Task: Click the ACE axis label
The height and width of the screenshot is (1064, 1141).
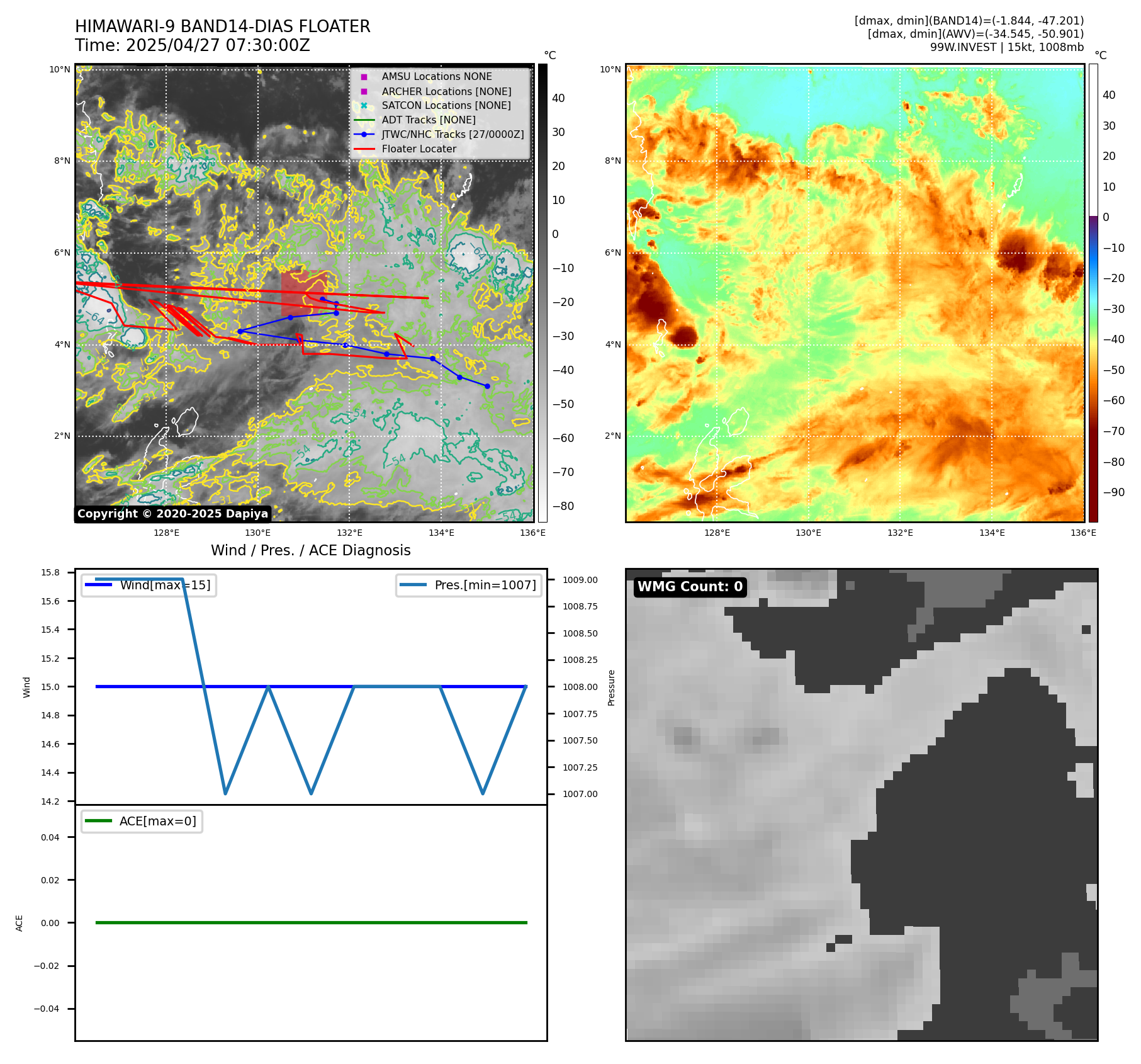Action: tap(20, 923)
